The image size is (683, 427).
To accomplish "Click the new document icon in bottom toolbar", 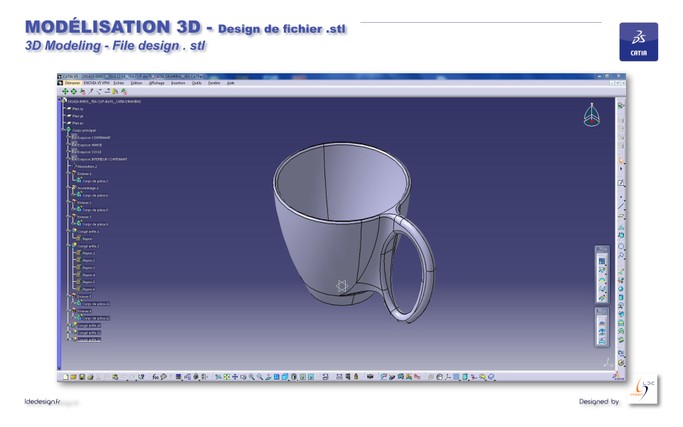I will pos(65,377).
